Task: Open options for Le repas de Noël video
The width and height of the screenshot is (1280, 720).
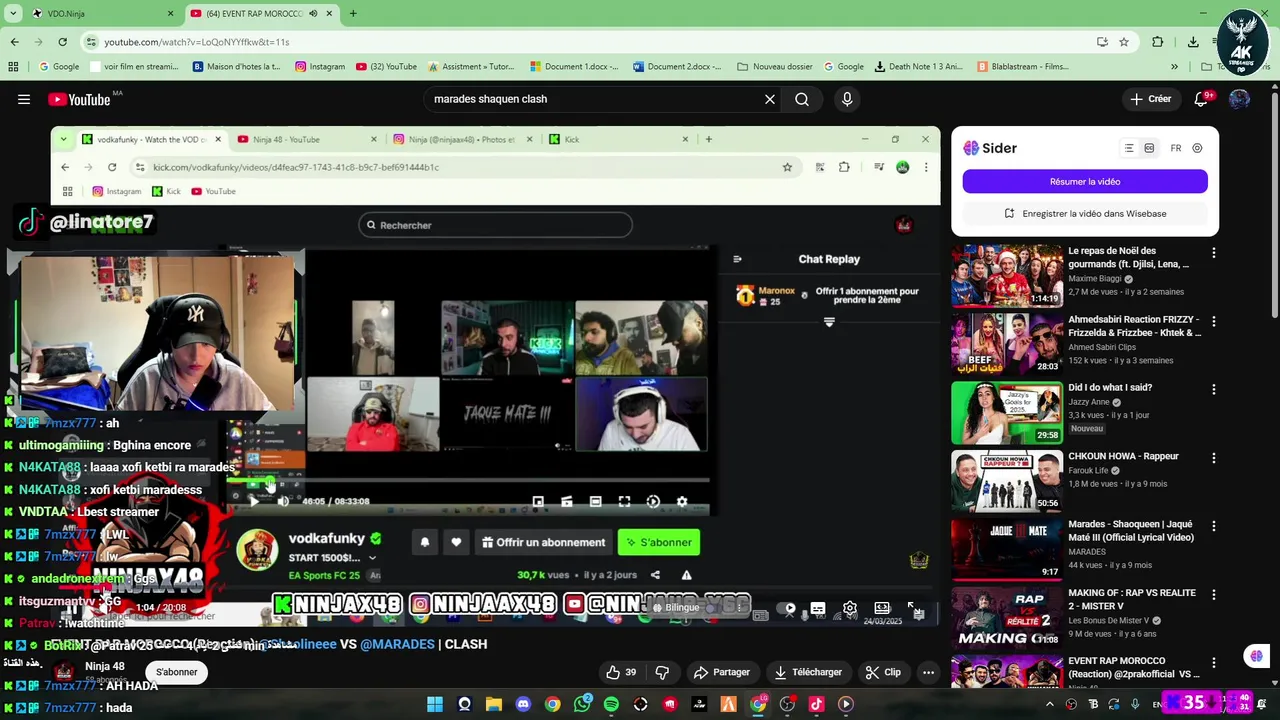Action: pos(1214,253)
